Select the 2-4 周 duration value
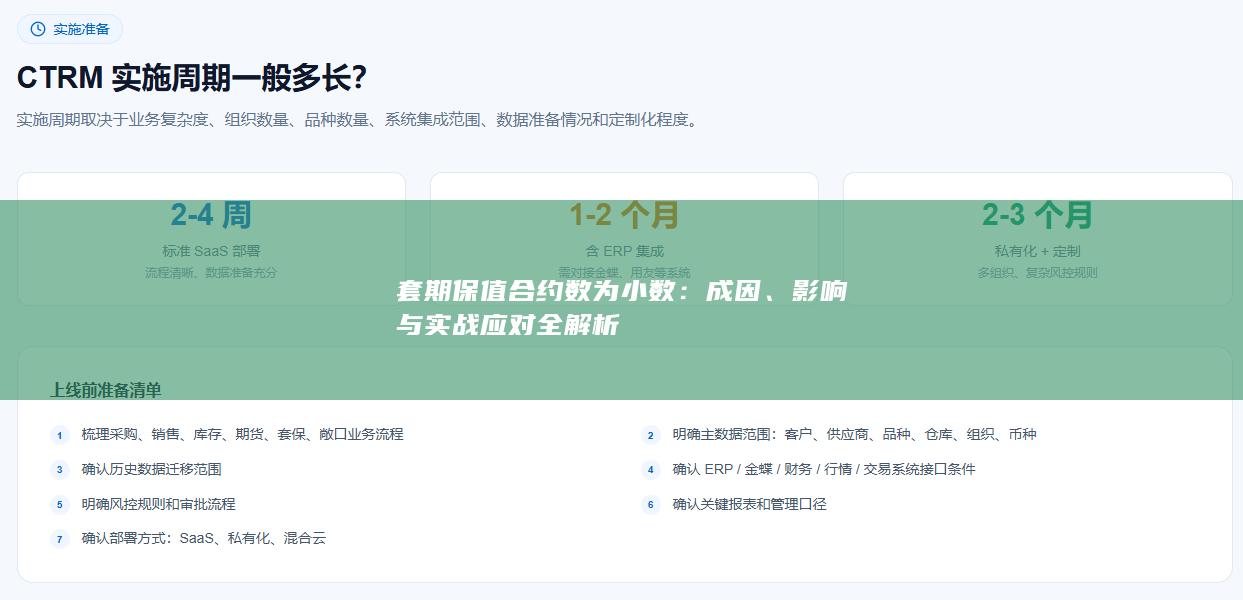This screenshot has width=1243, height=600. point(211,215)
